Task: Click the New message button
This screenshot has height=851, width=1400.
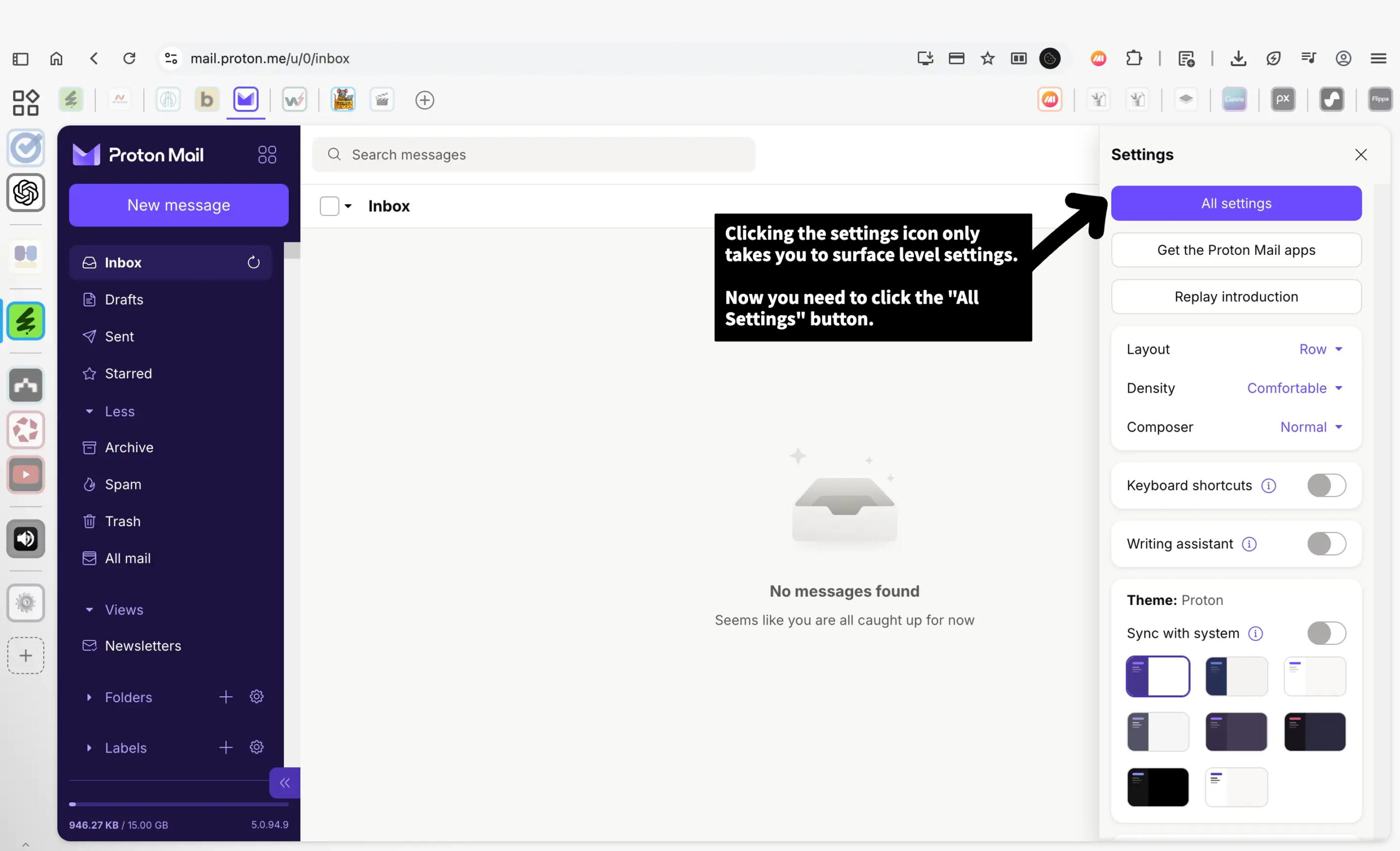Action: [178, 205]
